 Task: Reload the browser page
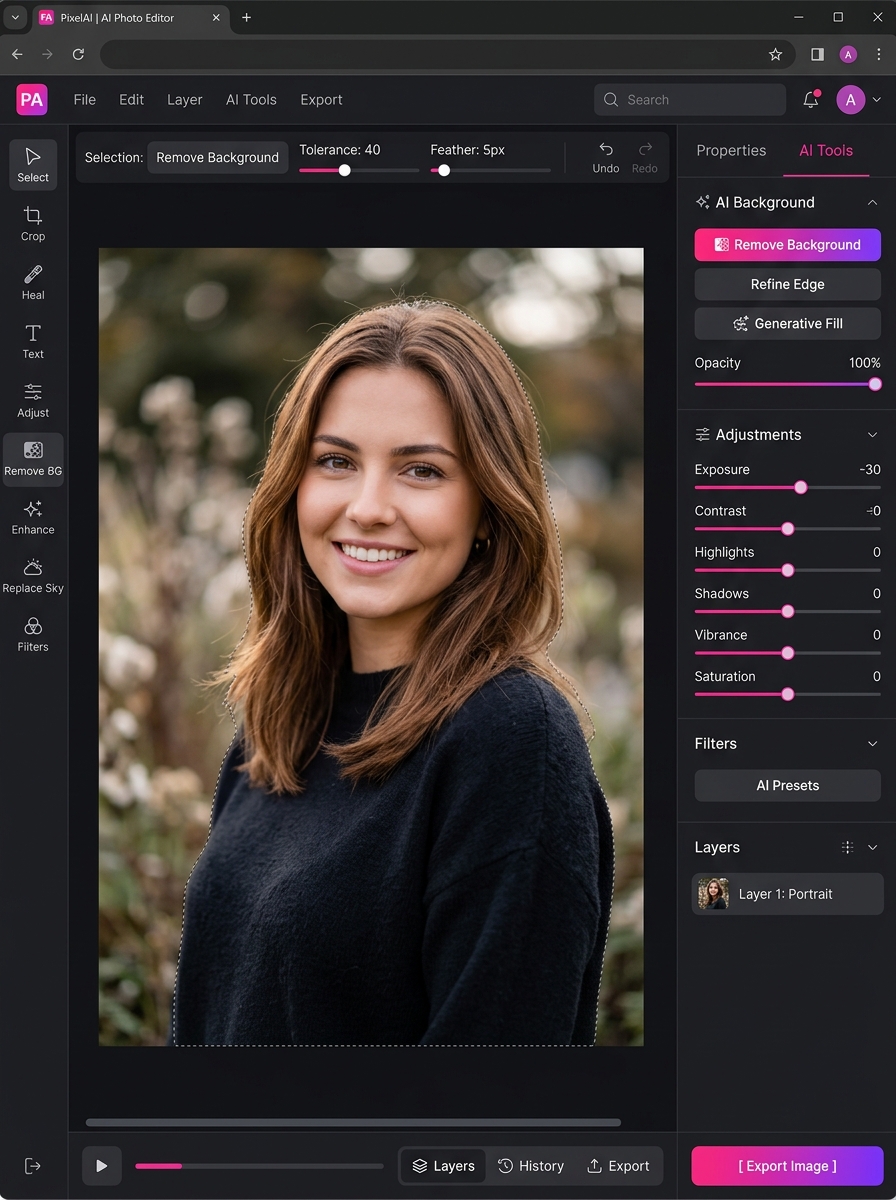78,54
